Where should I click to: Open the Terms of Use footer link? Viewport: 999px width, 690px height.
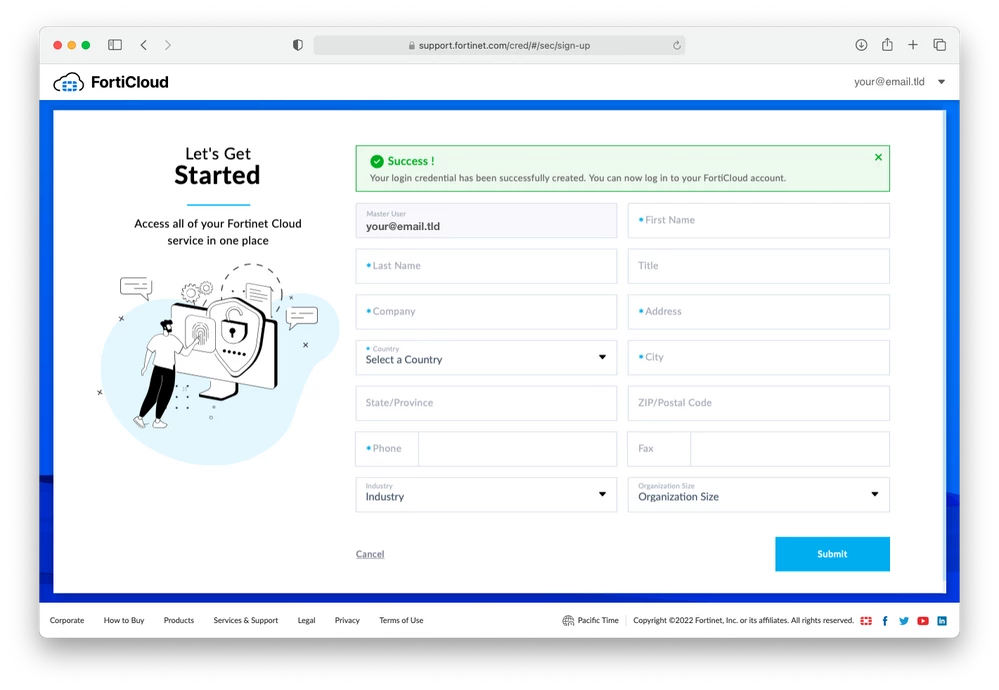point(401,621)
